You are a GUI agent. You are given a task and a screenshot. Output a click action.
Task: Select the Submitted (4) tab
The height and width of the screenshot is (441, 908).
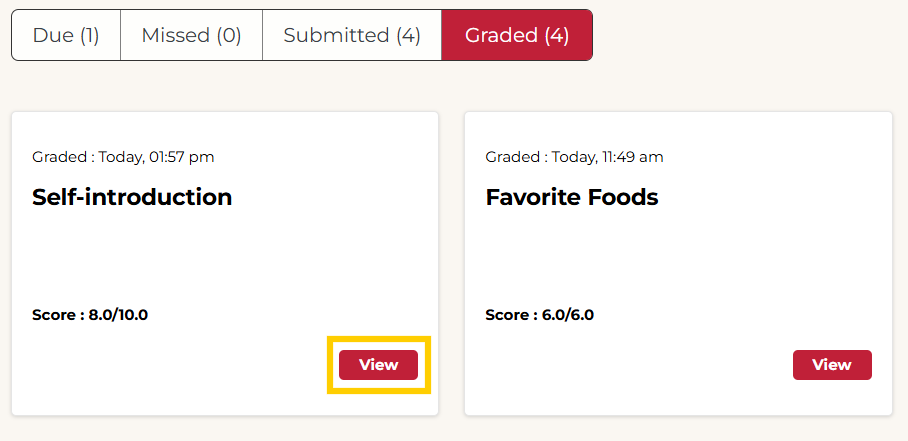[352, 35]
